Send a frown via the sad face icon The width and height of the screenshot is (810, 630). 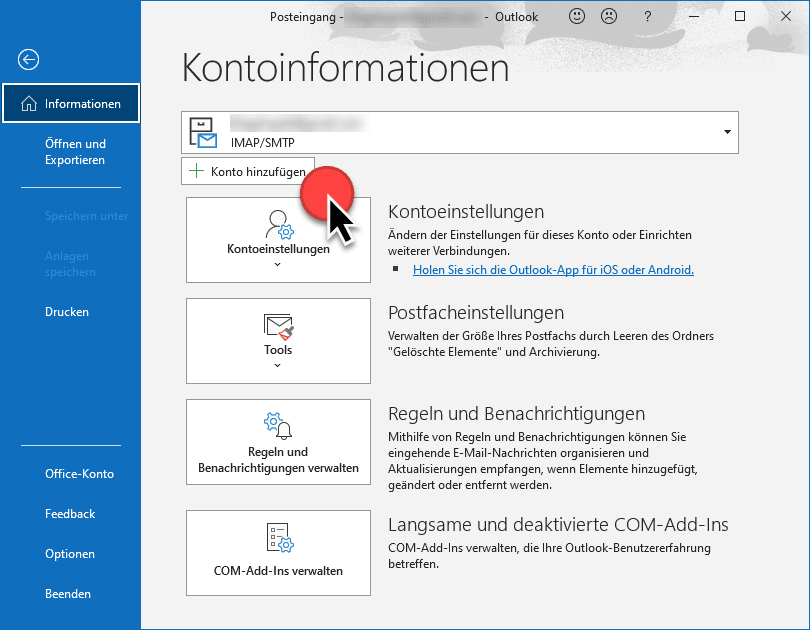point(609,17)
